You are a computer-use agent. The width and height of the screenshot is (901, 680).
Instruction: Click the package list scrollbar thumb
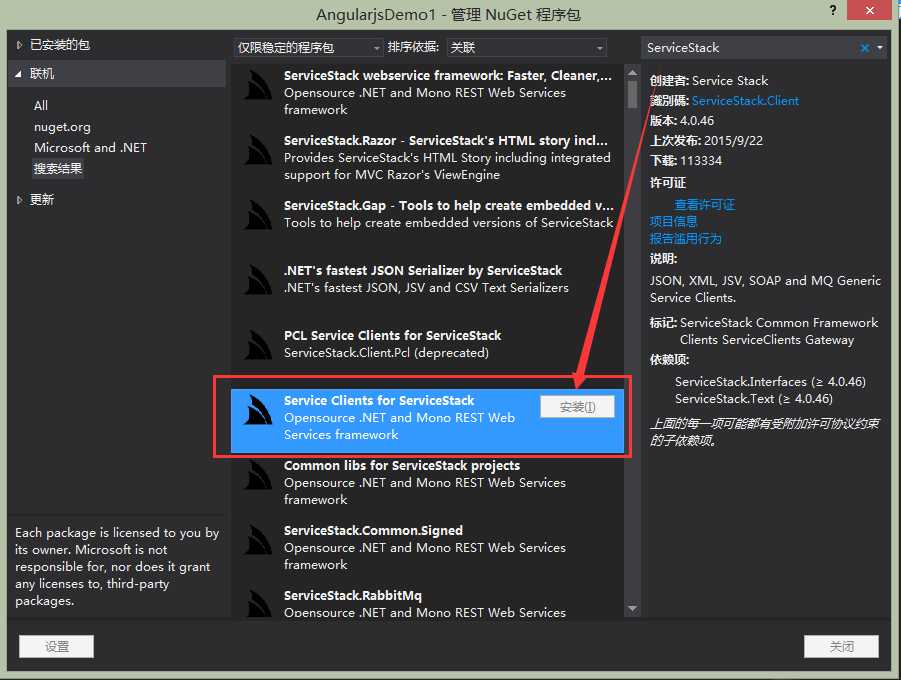click(632, 94)
